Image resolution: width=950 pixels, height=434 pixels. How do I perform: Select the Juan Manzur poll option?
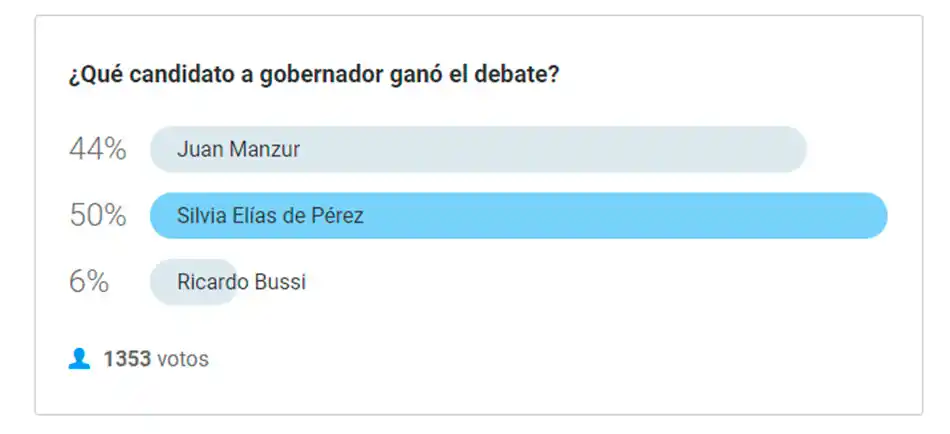coord(478,150)
